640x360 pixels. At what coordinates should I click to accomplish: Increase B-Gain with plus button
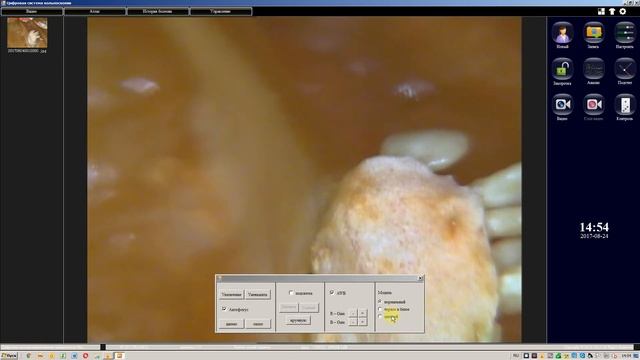coord(362,322)
